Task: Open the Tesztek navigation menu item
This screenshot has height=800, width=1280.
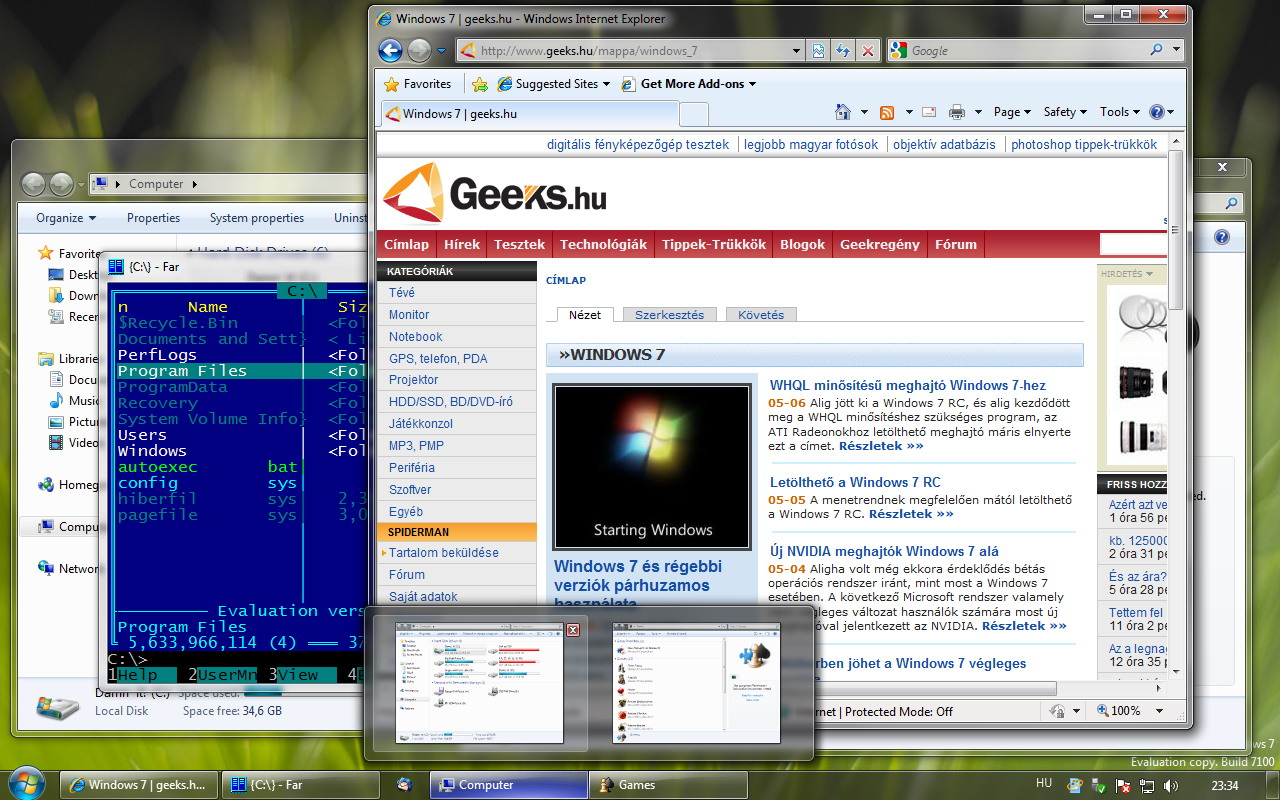Action: (520, 244)
